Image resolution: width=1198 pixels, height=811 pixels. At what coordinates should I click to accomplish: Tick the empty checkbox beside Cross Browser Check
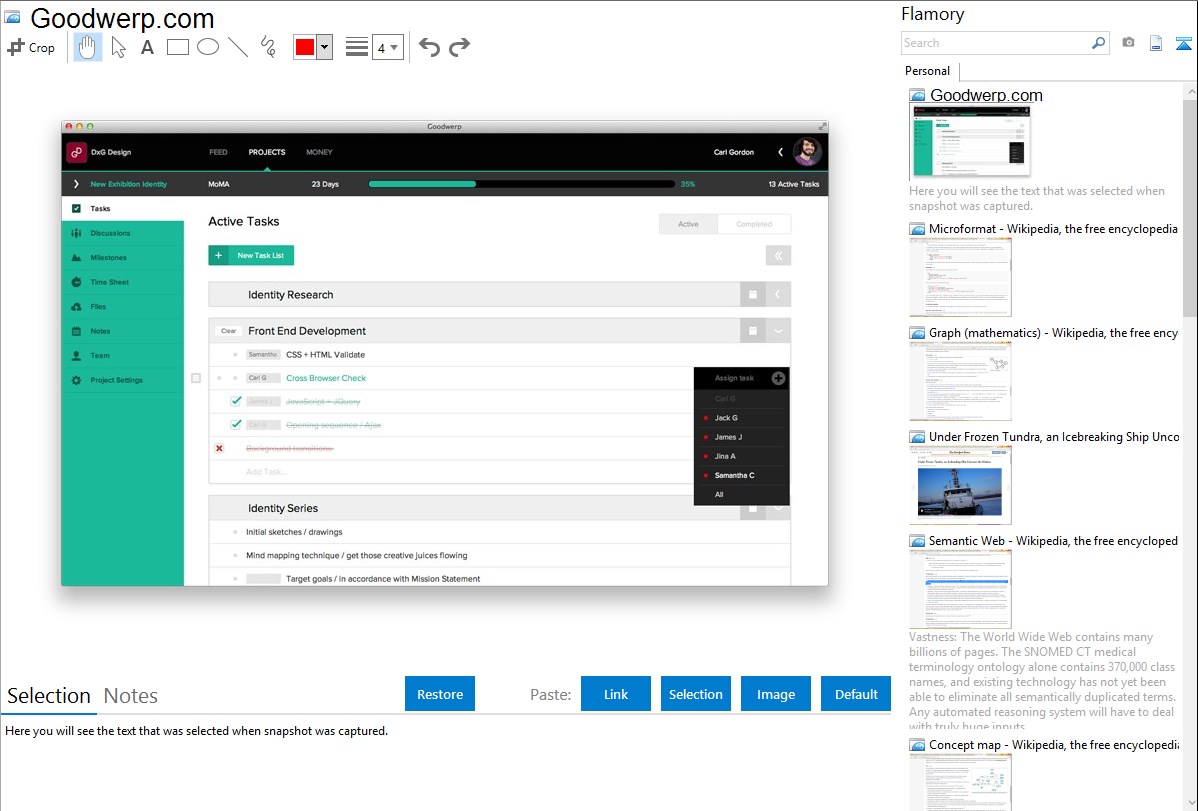[x=196, y=378]
